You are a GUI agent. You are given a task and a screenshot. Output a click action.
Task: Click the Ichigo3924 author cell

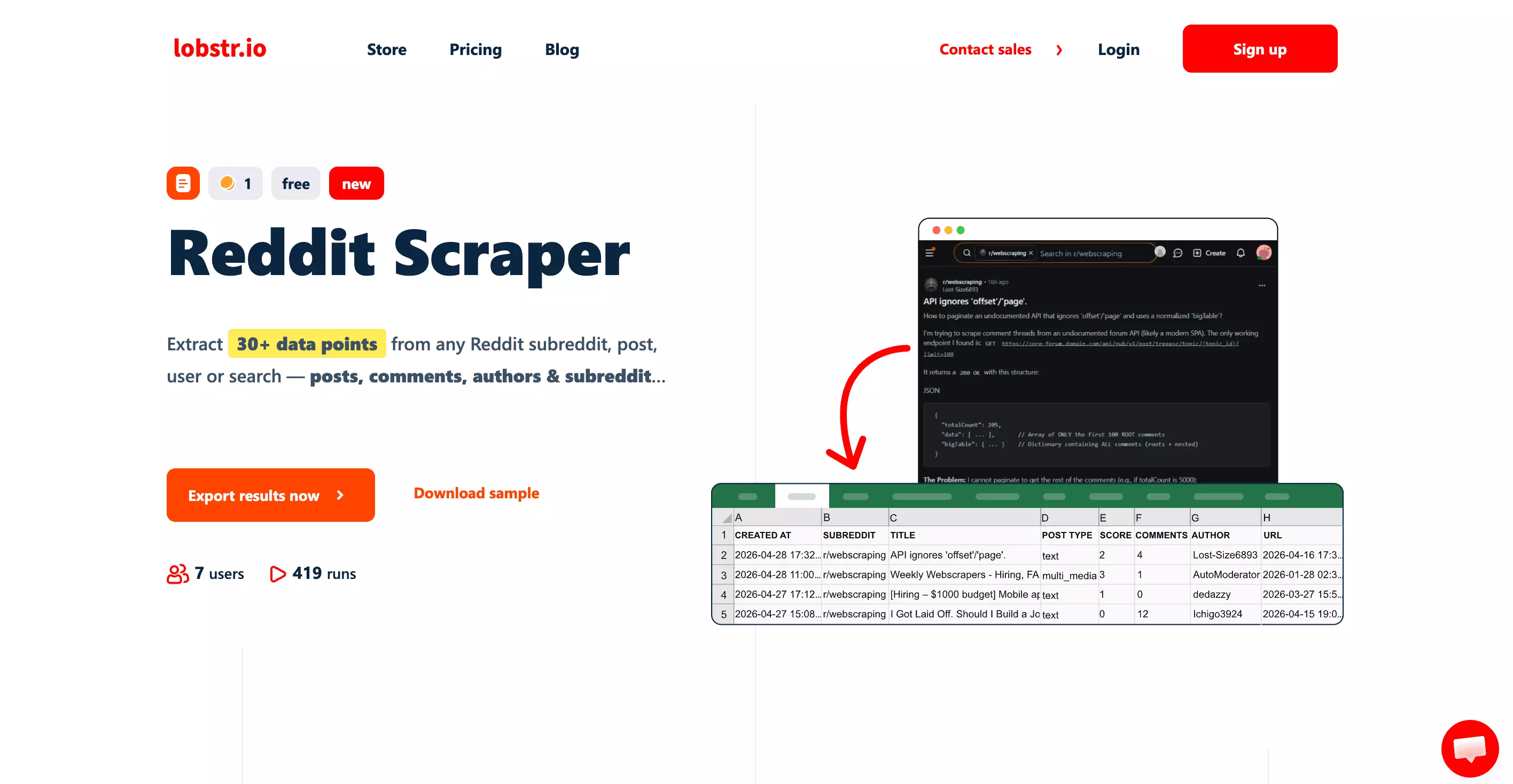pos(1225,614)
